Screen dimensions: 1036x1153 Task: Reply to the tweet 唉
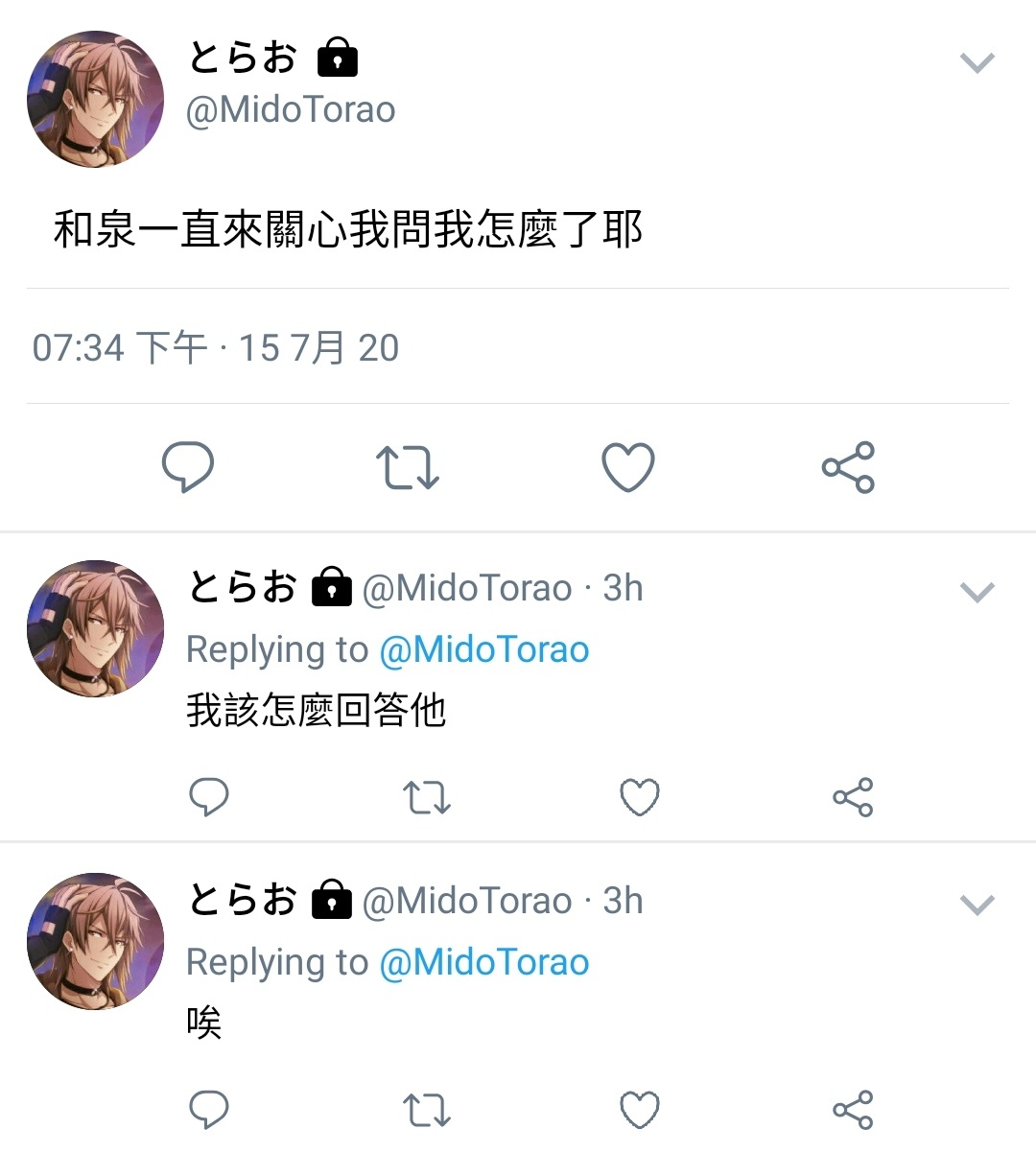pyautogui.click(x=208, y=1110)
